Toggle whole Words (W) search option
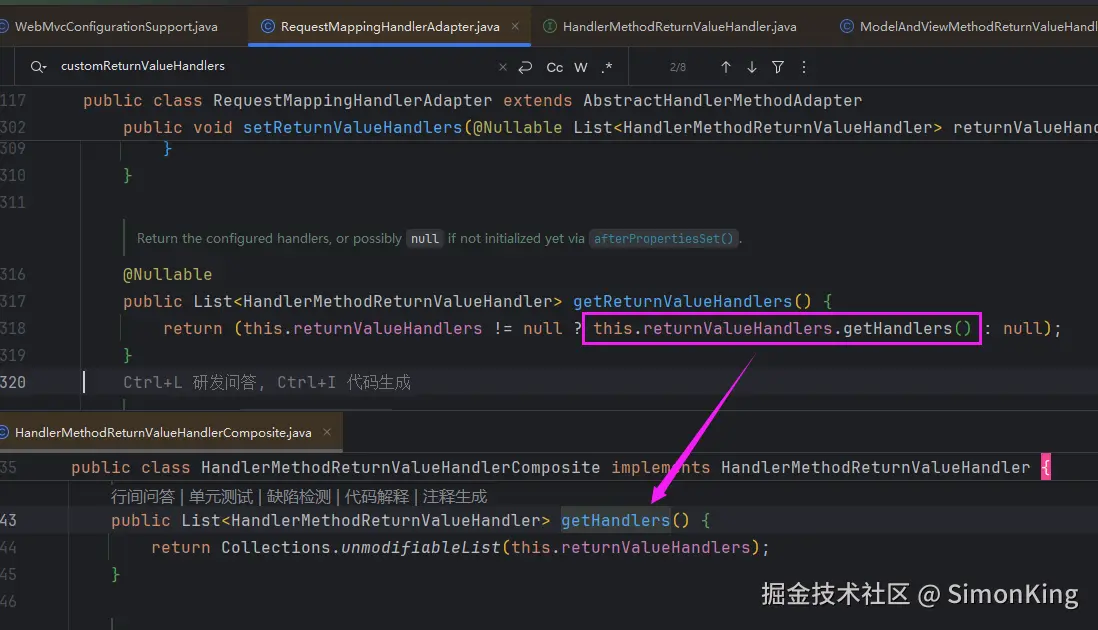This screenshot has height=630, width=1098. pyautogui.click(x=581, y=67)
